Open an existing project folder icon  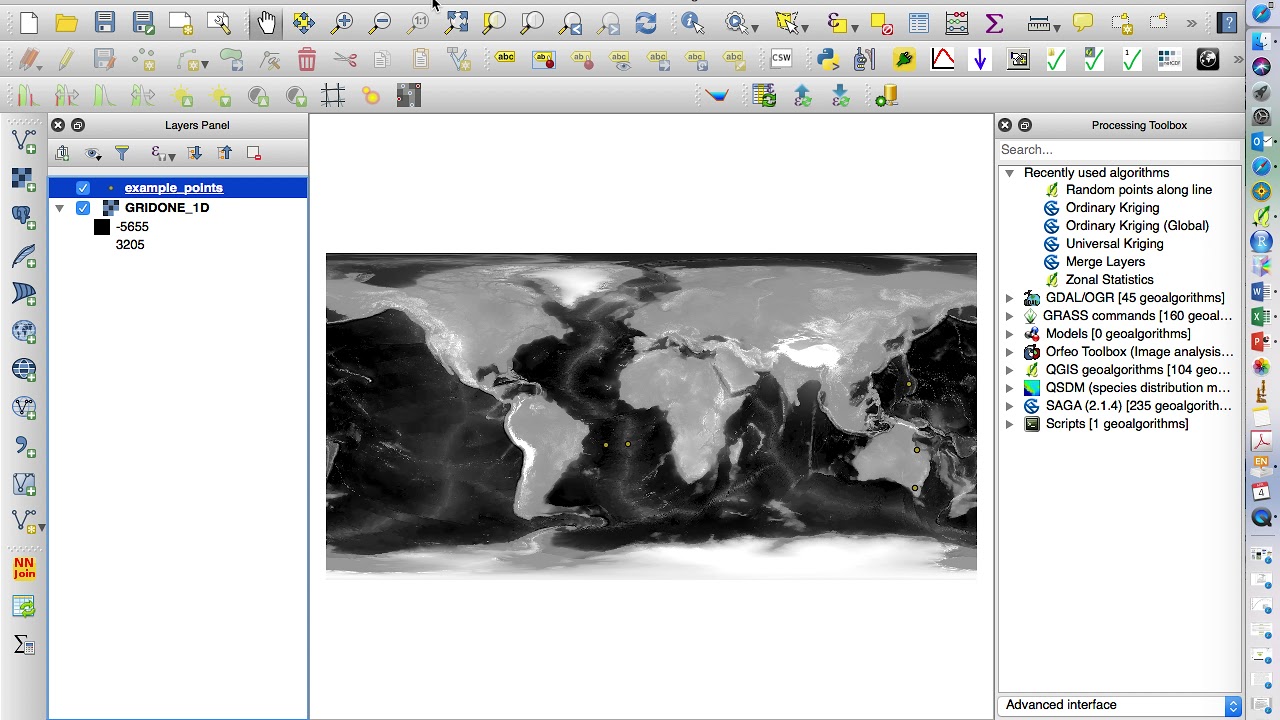point(66,22)
